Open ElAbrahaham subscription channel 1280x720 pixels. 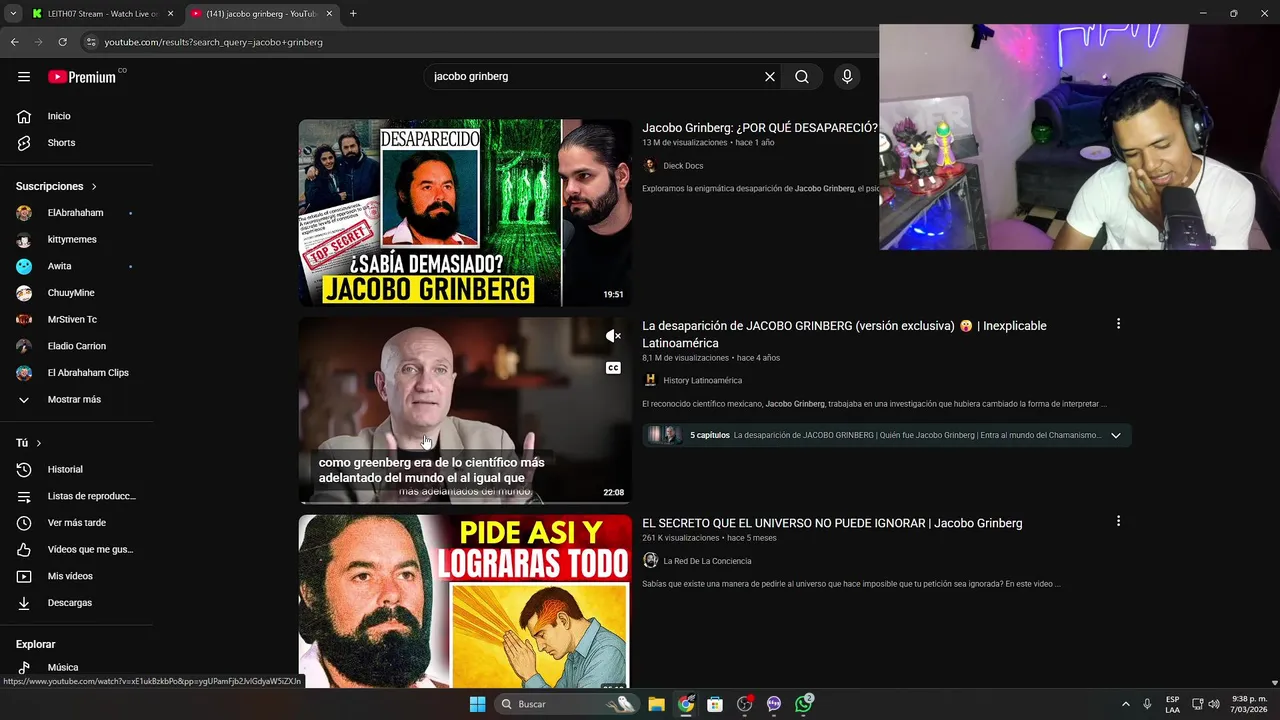point(76,213)
